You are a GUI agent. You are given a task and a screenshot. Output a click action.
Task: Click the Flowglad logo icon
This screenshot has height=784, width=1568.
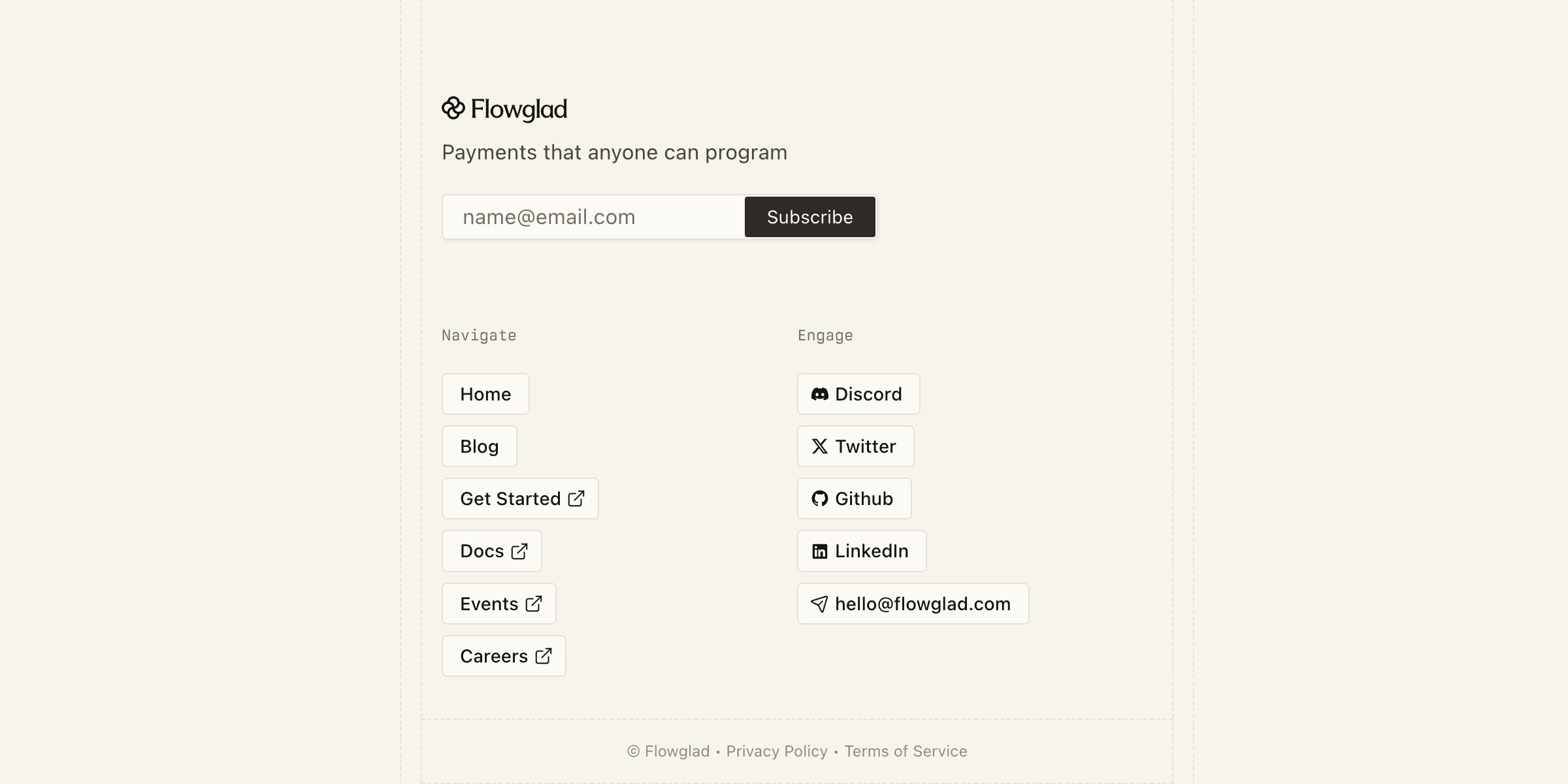453,108
